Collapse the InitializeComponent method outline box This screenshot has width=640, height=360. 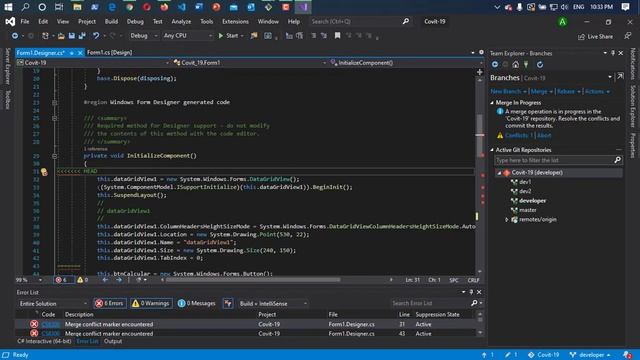[x=54, y=156]
